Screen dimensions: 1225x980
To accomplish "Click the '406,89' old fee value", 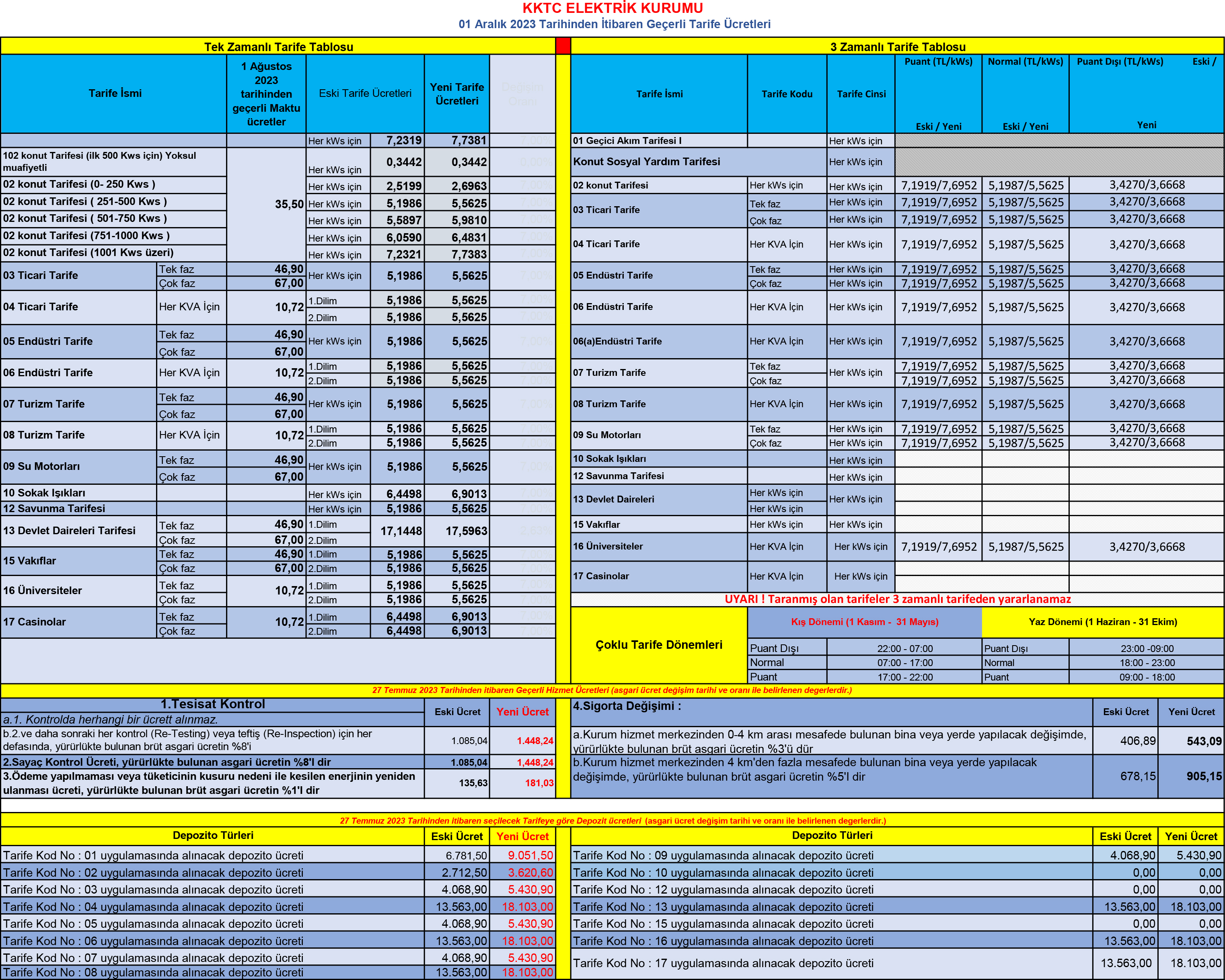I will (x=1125, y=741).
